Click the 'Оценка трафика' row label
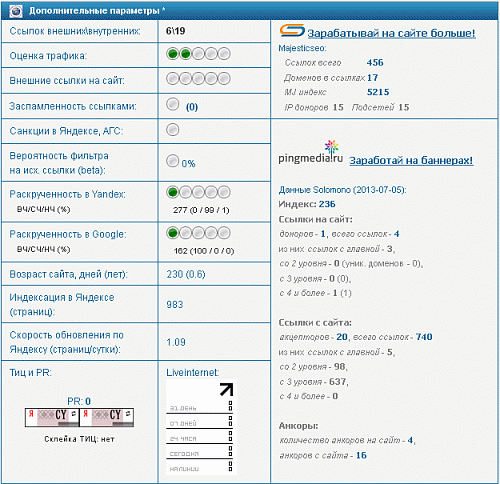Image resolution: width=500 pixels, height=484 pixels. click(x=48, y=56)
